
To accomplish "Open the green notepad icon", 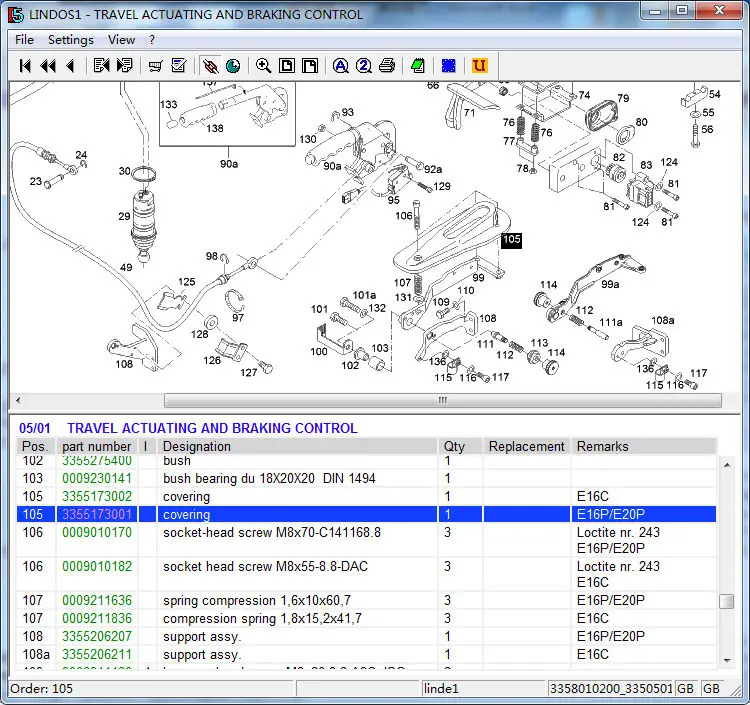I will click(418, 66).
